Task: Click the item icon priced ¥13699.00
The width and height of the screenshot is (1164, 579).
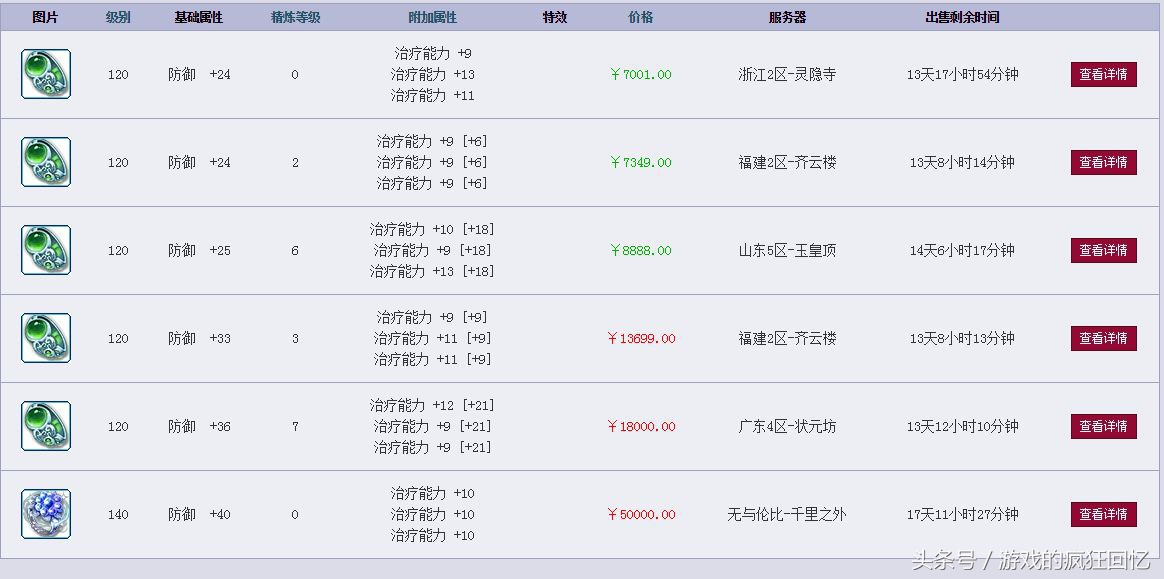Action: pyautogui.click(x=46, y=338)
